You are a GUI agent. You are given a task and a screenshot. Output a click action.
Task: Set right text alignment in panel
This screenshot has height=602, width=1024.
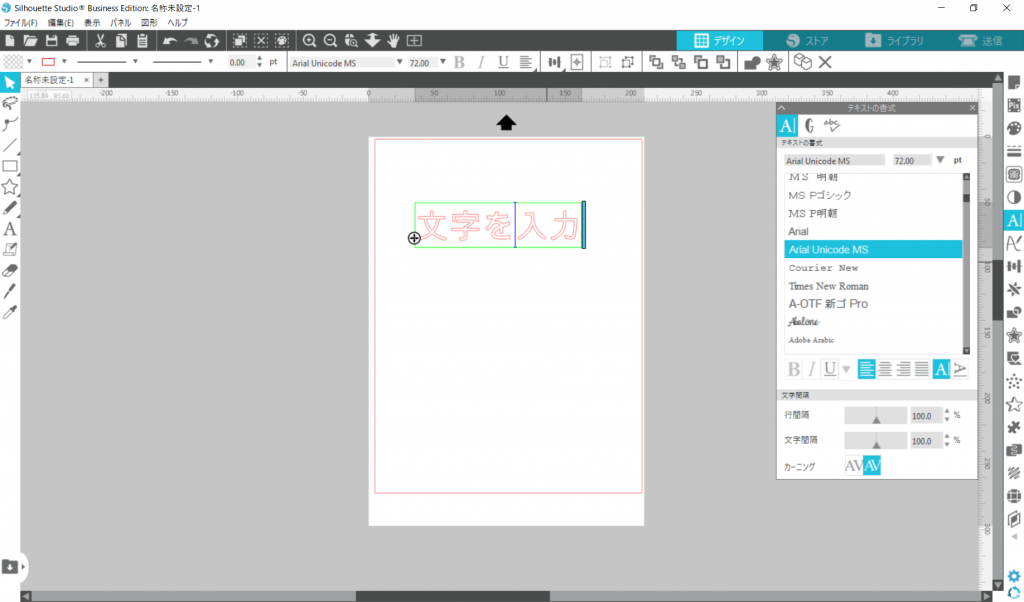903,369
